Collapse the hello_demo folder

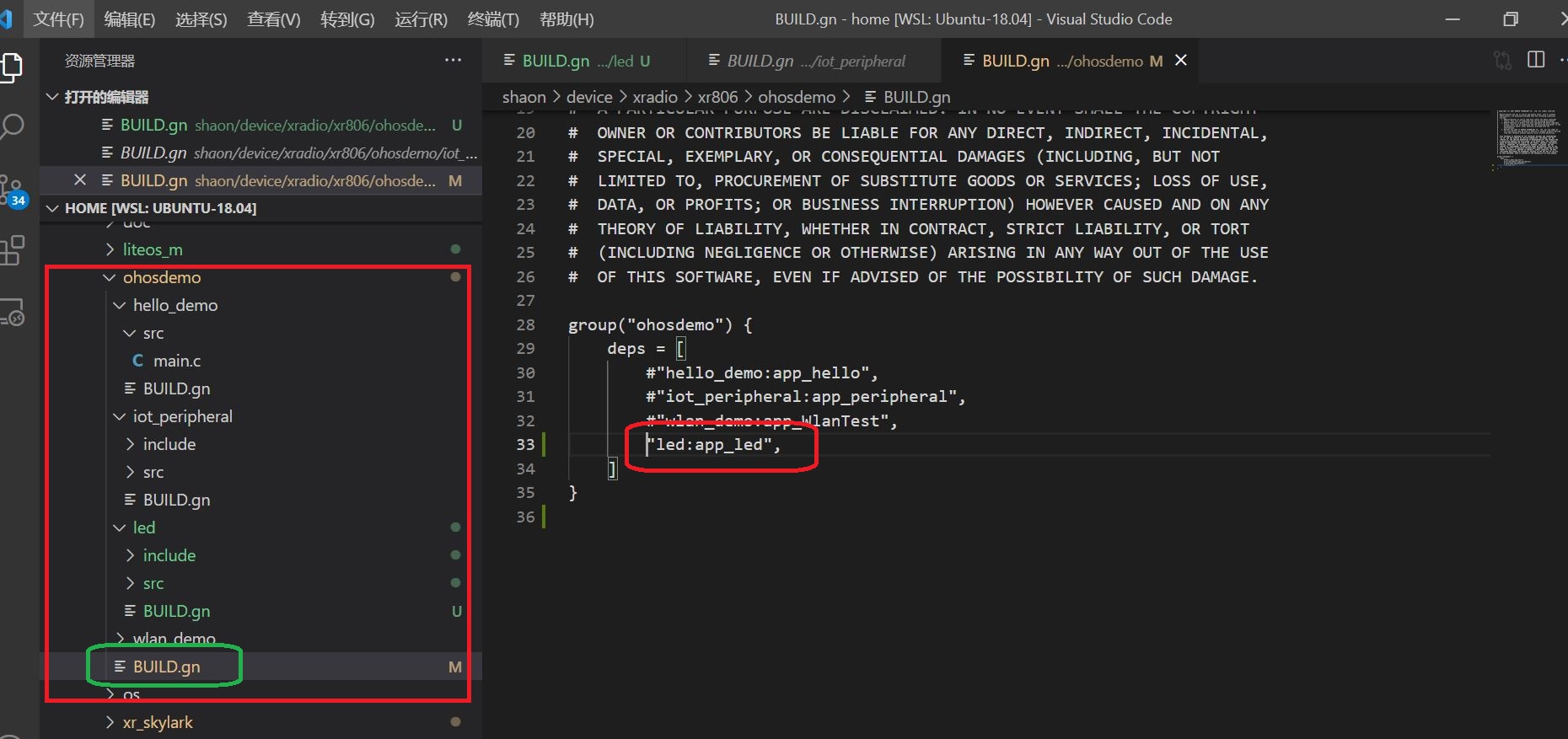175,305
